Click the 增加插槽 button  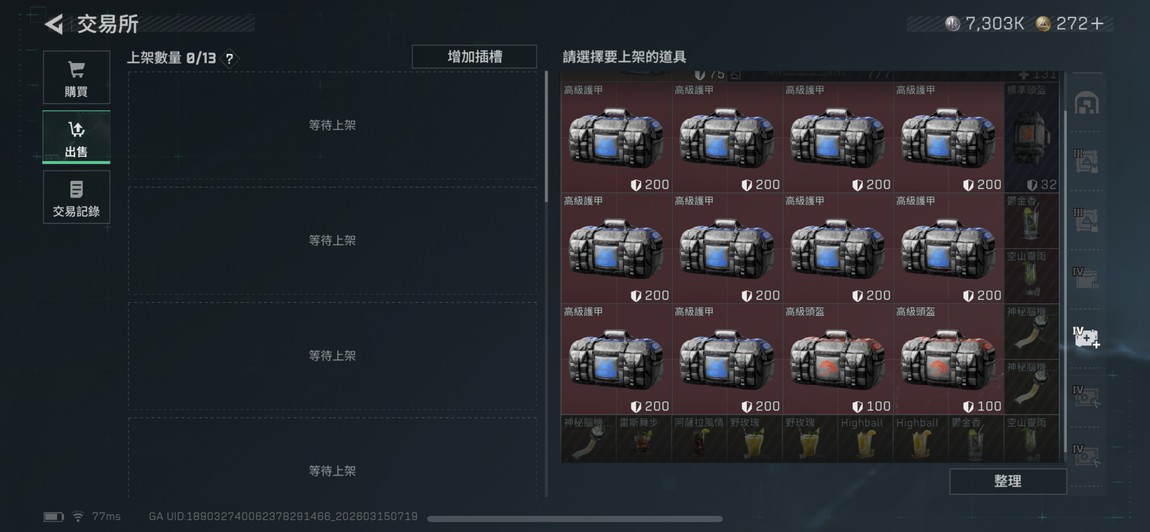475,57
